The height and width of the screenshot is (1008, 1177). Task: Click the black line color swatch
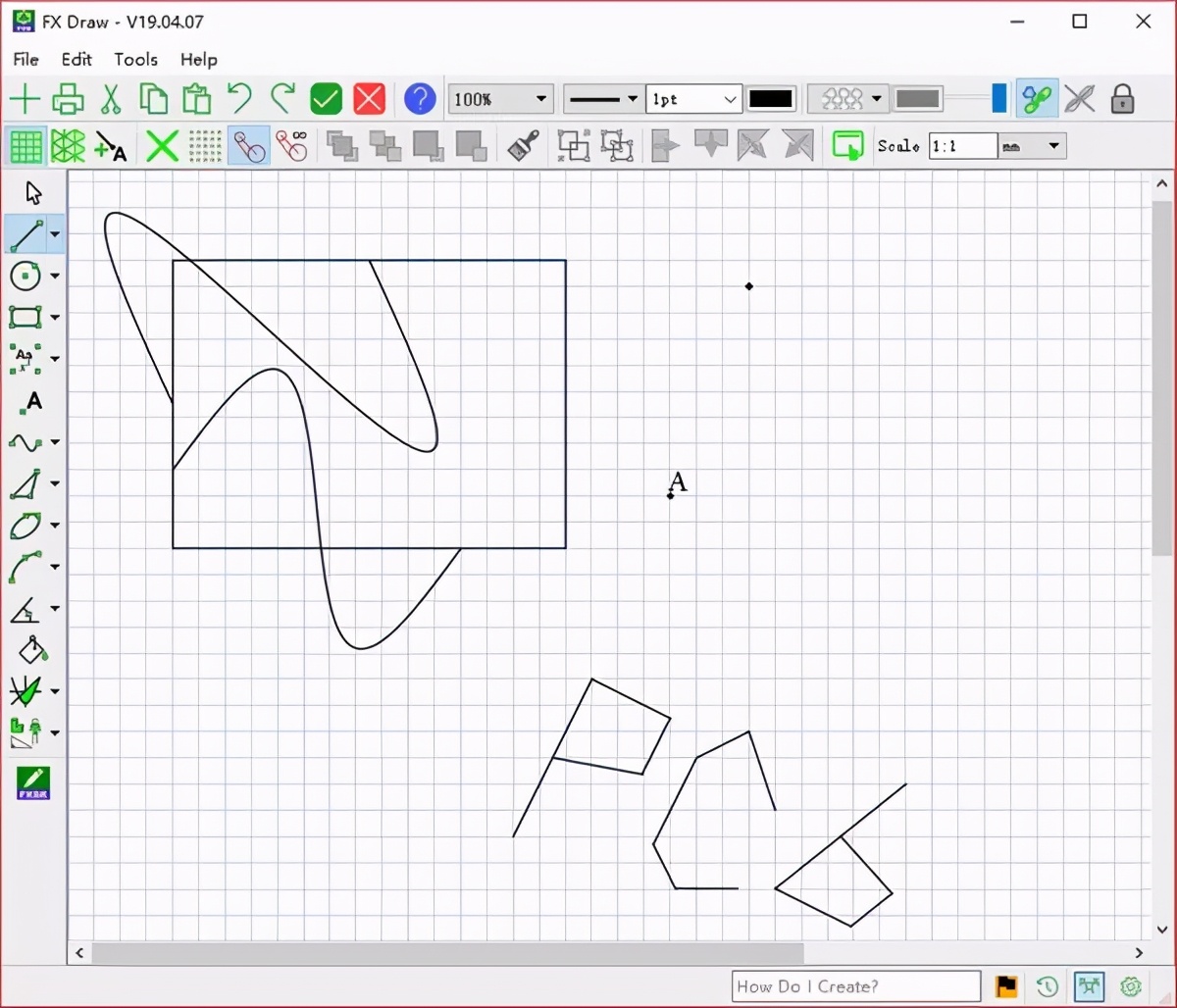771,99
